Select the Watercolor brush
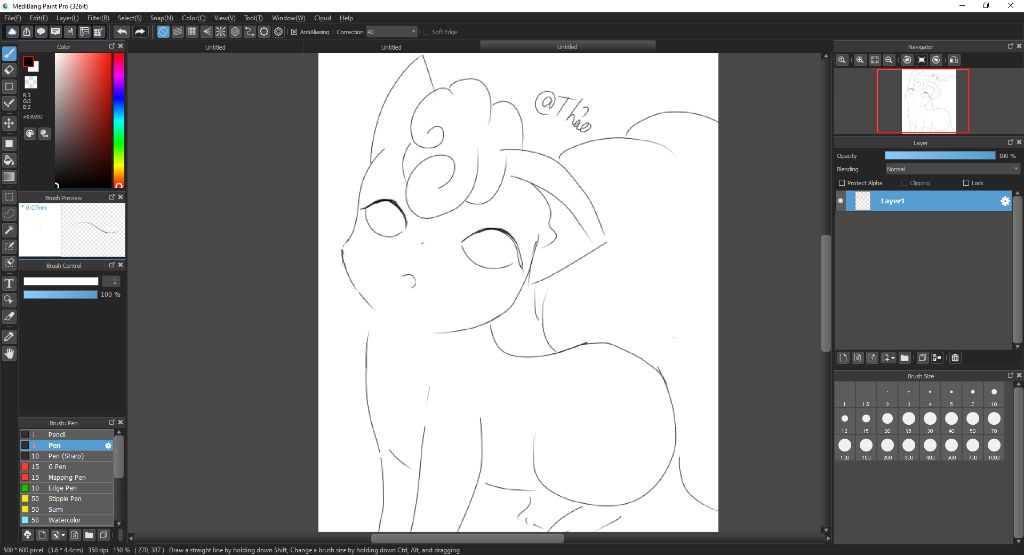 coord(67,520)
